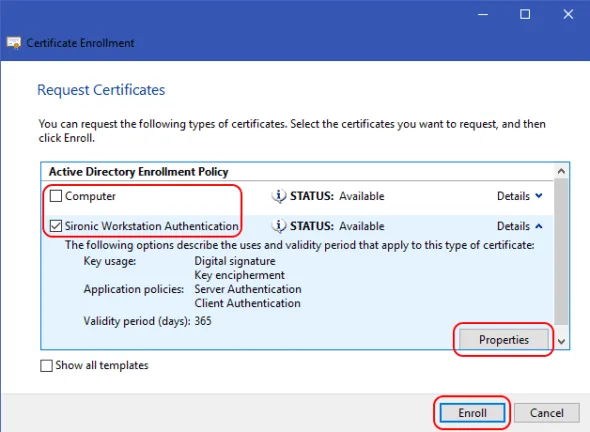Screen dimensions: 590x432
Task: Click the info status icon for Sironic Workstation Authentication
Action: pyautogui.click(x=279, y=226)
